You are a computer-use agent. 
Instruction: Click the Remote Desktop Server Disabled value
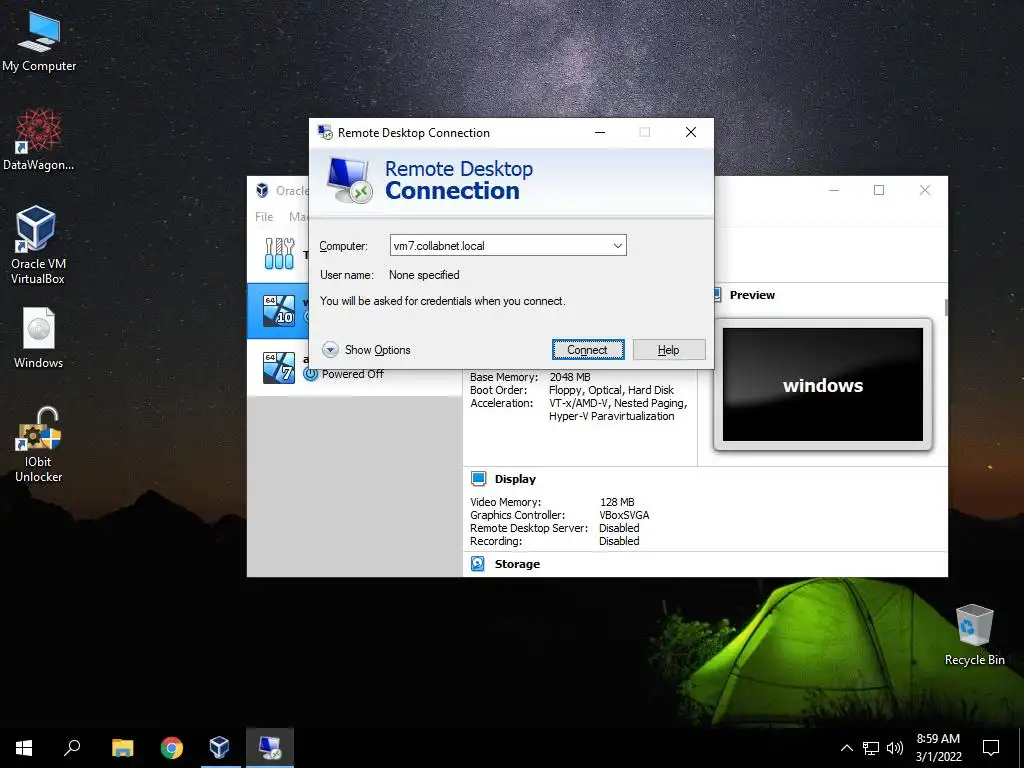point(619,528)
